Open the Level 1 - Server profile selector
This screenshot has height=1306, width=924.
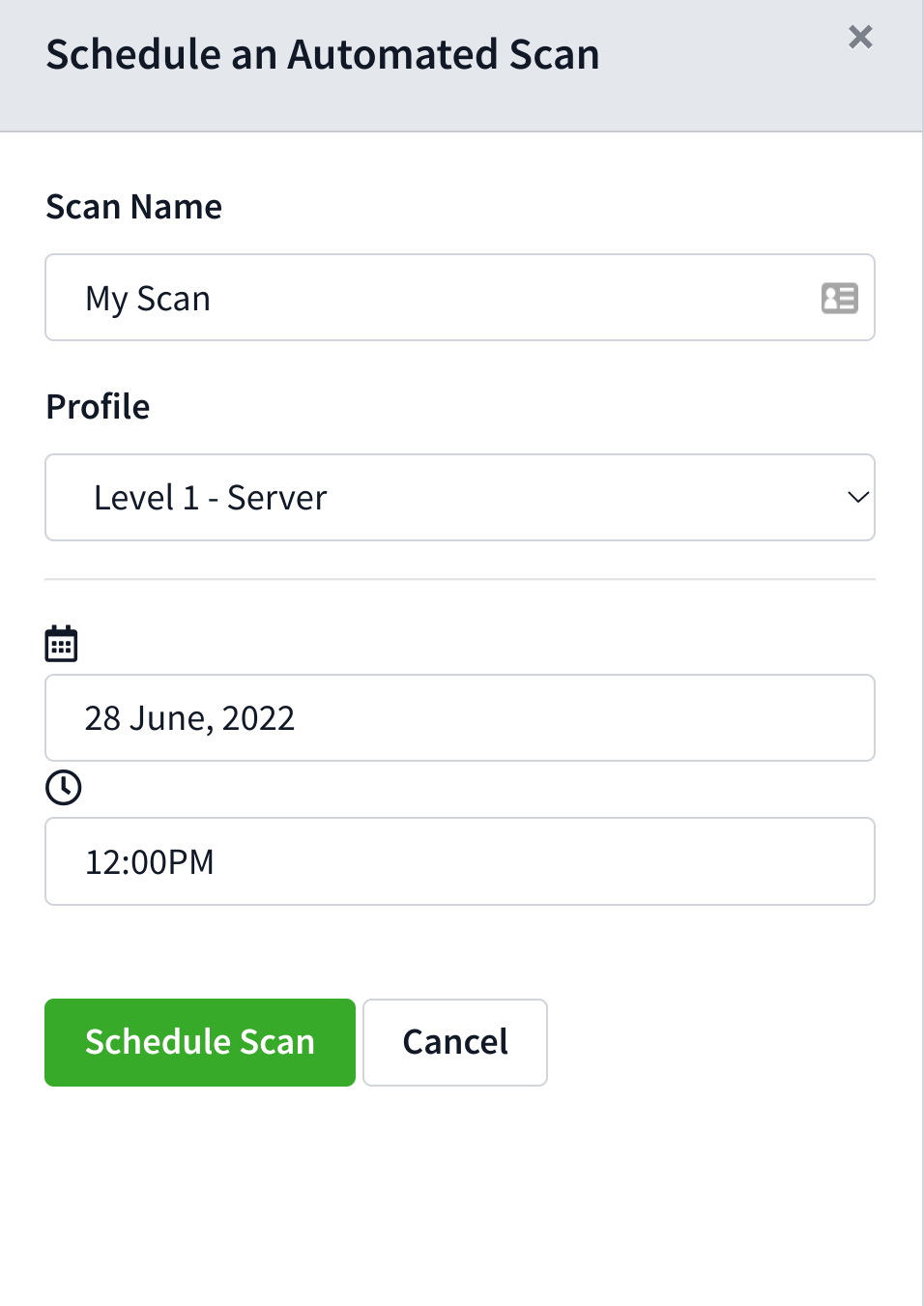coord(459,497)
